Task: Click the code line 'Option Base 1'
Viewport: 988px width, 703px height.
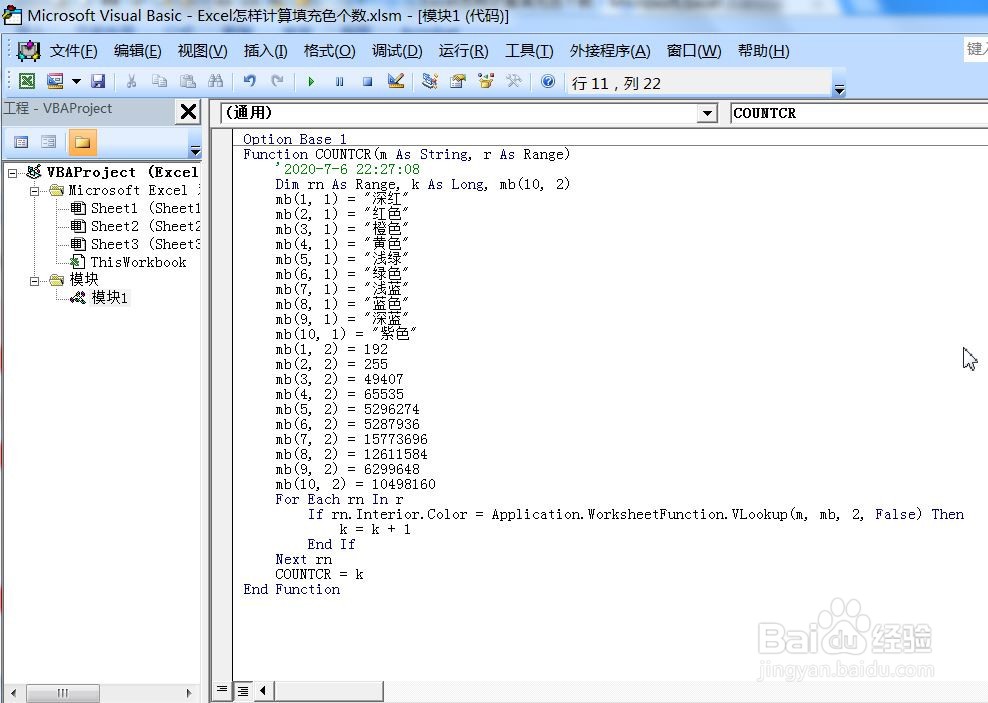Action: [x=294, y=139]
